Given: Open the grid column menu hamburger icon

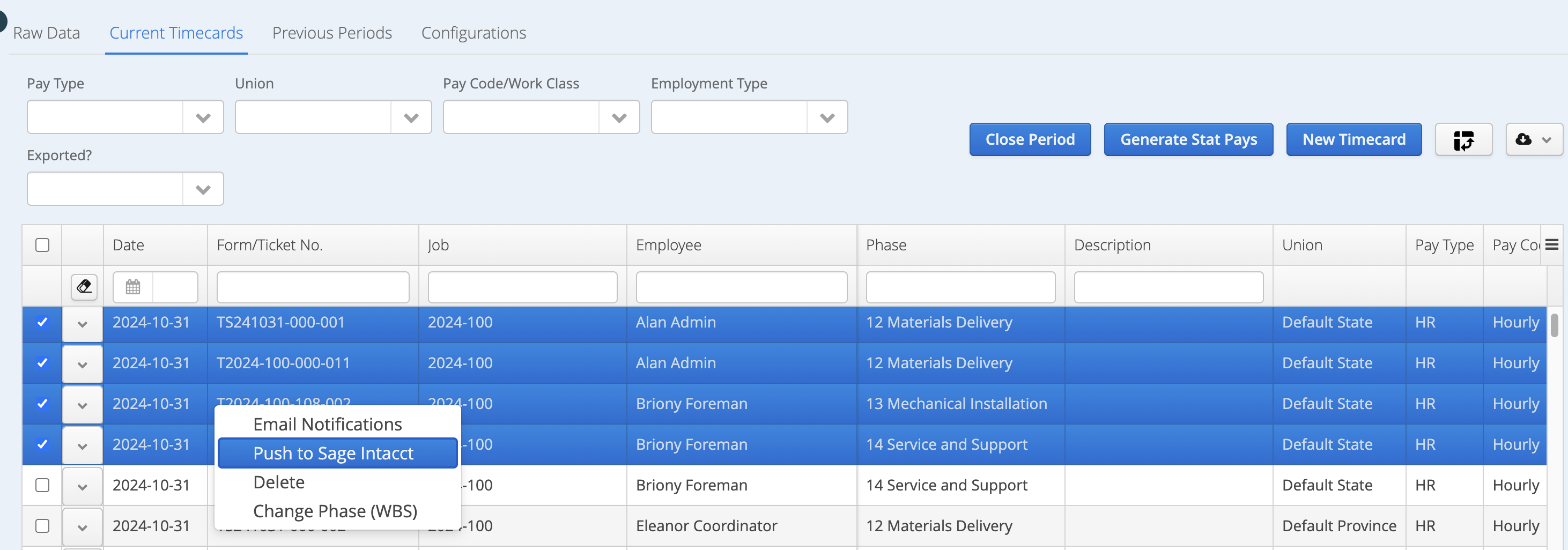Looking at the screenshot, I should 1551,244.
